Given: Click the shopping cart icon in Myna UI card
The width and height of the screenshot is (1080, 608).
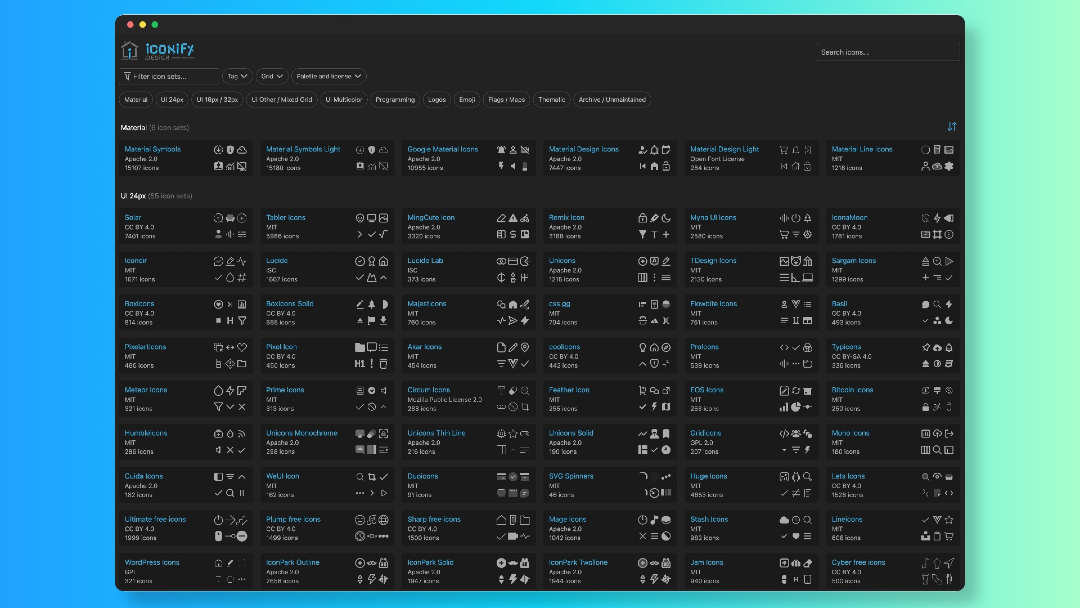Looking at the screenshot, I should [784, 235].
